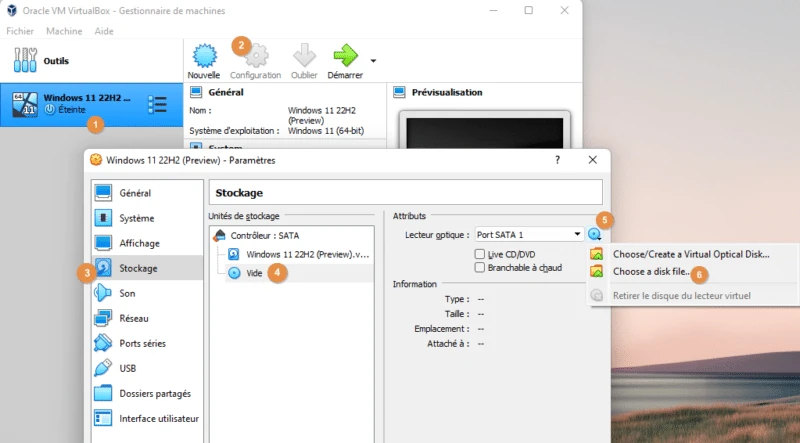
Task: Open the Fichier menu
Action: [20, 31]
